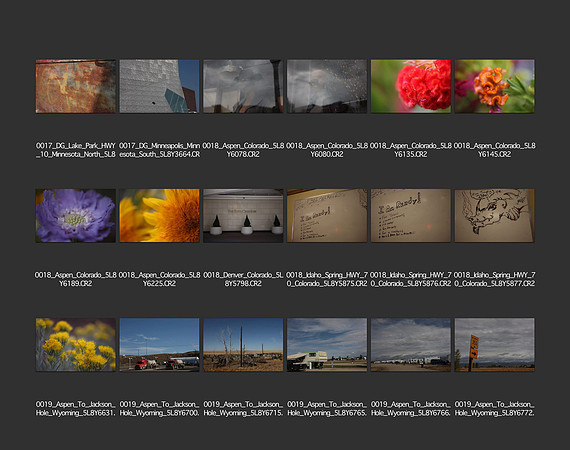Click filename 0018_Idaho_Spring_HWY_70_Colorado_SL8Y5876.CR2
The width and height of the screenshot is (570, 450).
[411, 279]
